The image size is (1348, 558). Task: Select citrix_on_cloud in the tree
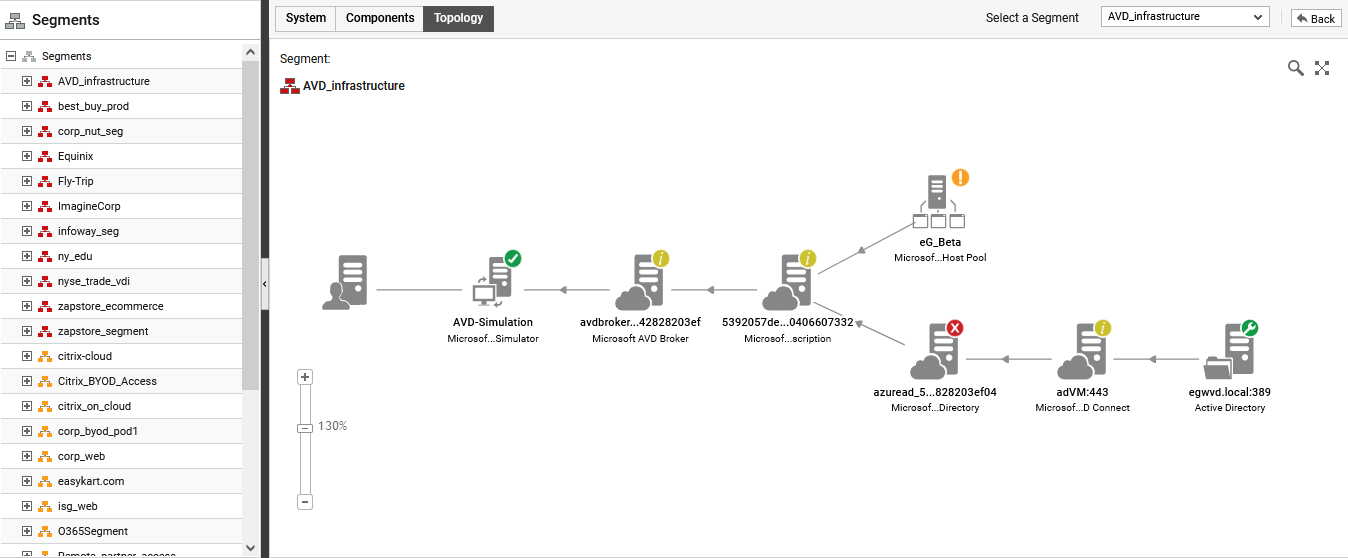[94, 406]
